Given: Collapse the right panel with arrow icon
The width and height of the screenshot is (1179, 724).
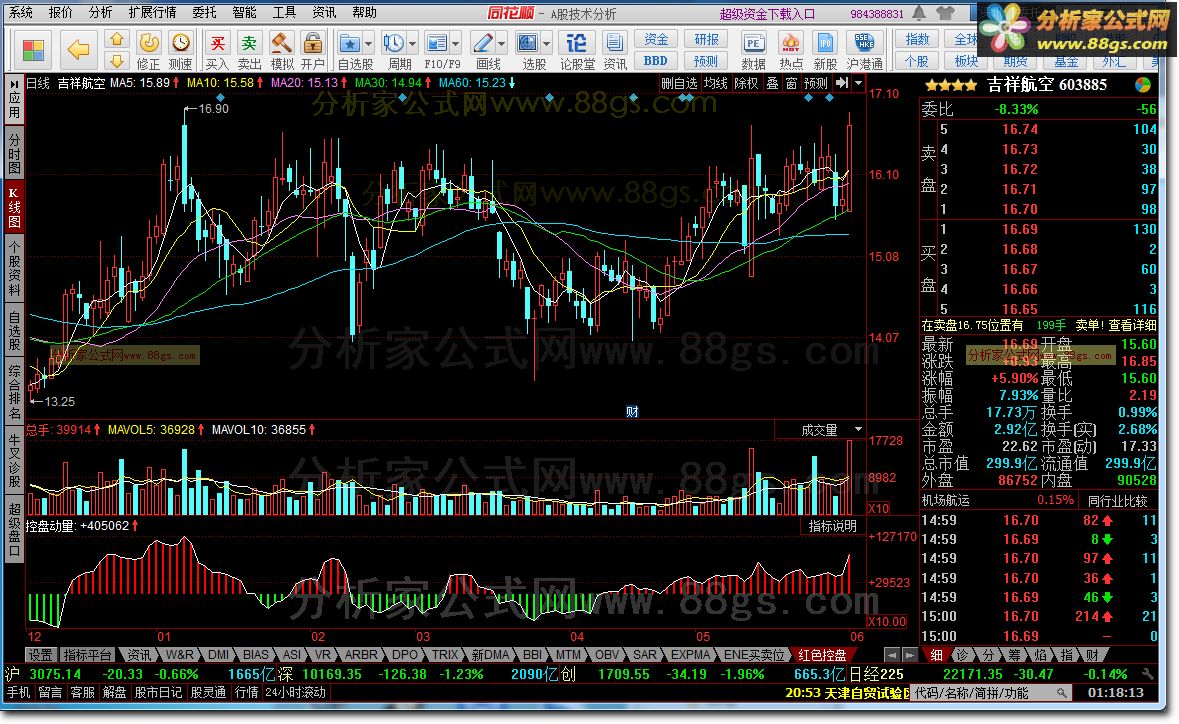Looking at the screenshot, I should 842,83.
